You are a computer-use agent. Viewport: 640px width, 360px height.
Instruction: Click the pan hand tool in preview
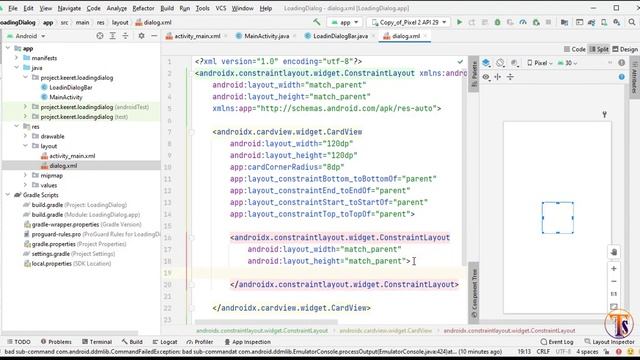613,252
